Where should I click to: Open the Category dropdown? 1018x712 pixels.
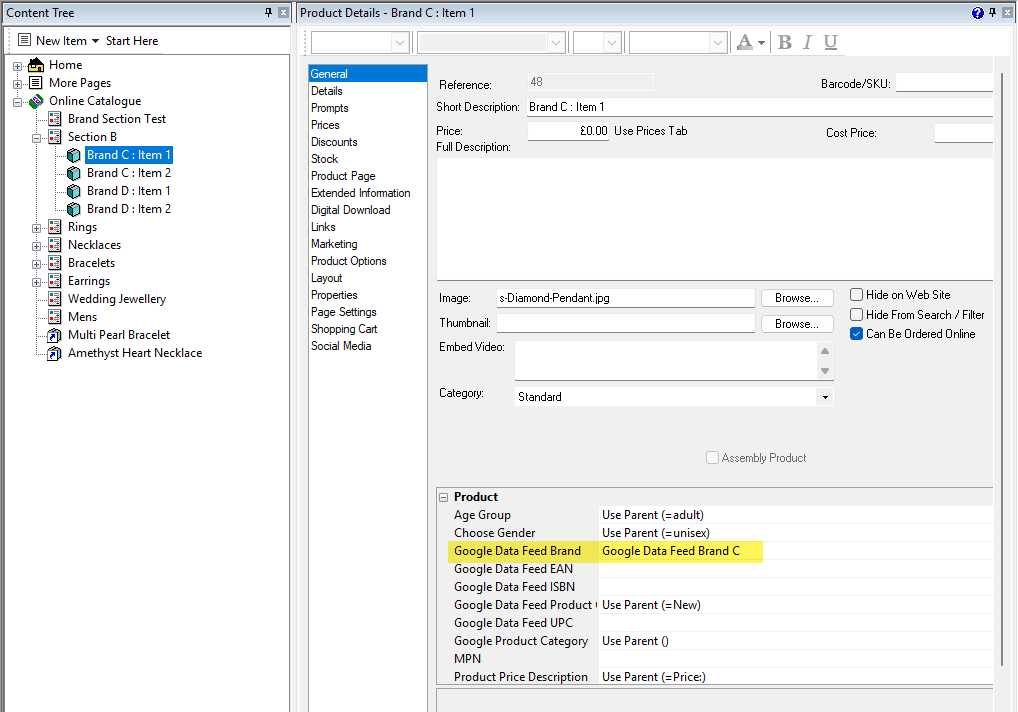point(824,397)
